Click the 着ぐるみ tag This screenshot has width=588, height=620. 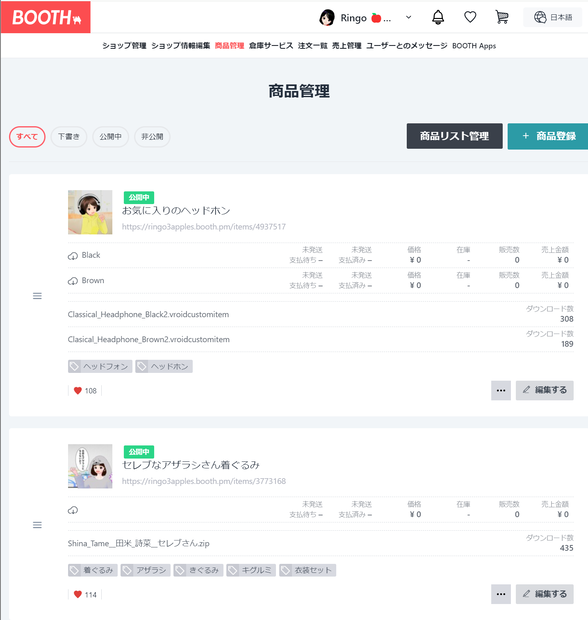pos(93,570)
